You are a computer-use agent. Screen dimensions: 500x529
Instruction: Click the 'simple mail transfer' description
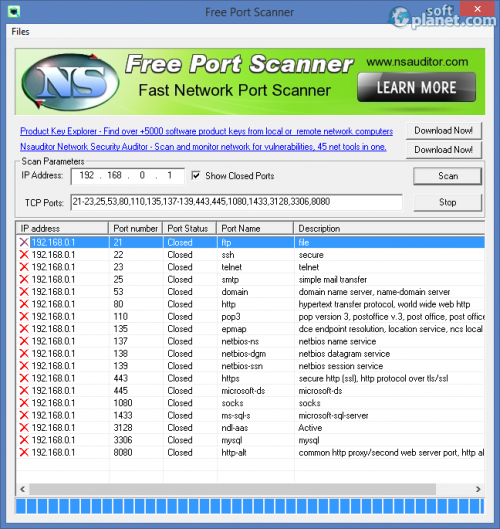[333, 279]
